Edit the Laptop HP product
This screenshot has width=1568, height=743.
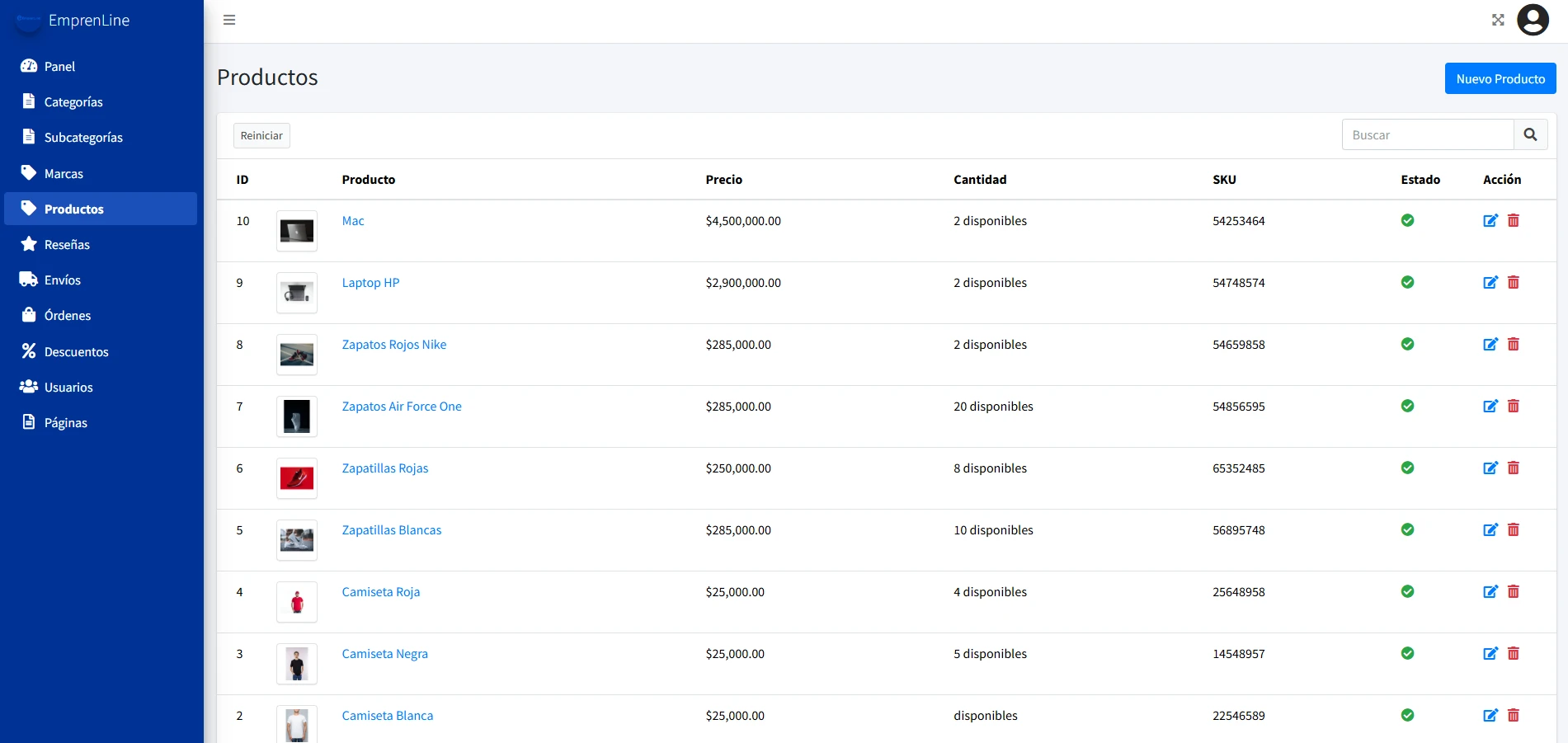click(1490, 282)
